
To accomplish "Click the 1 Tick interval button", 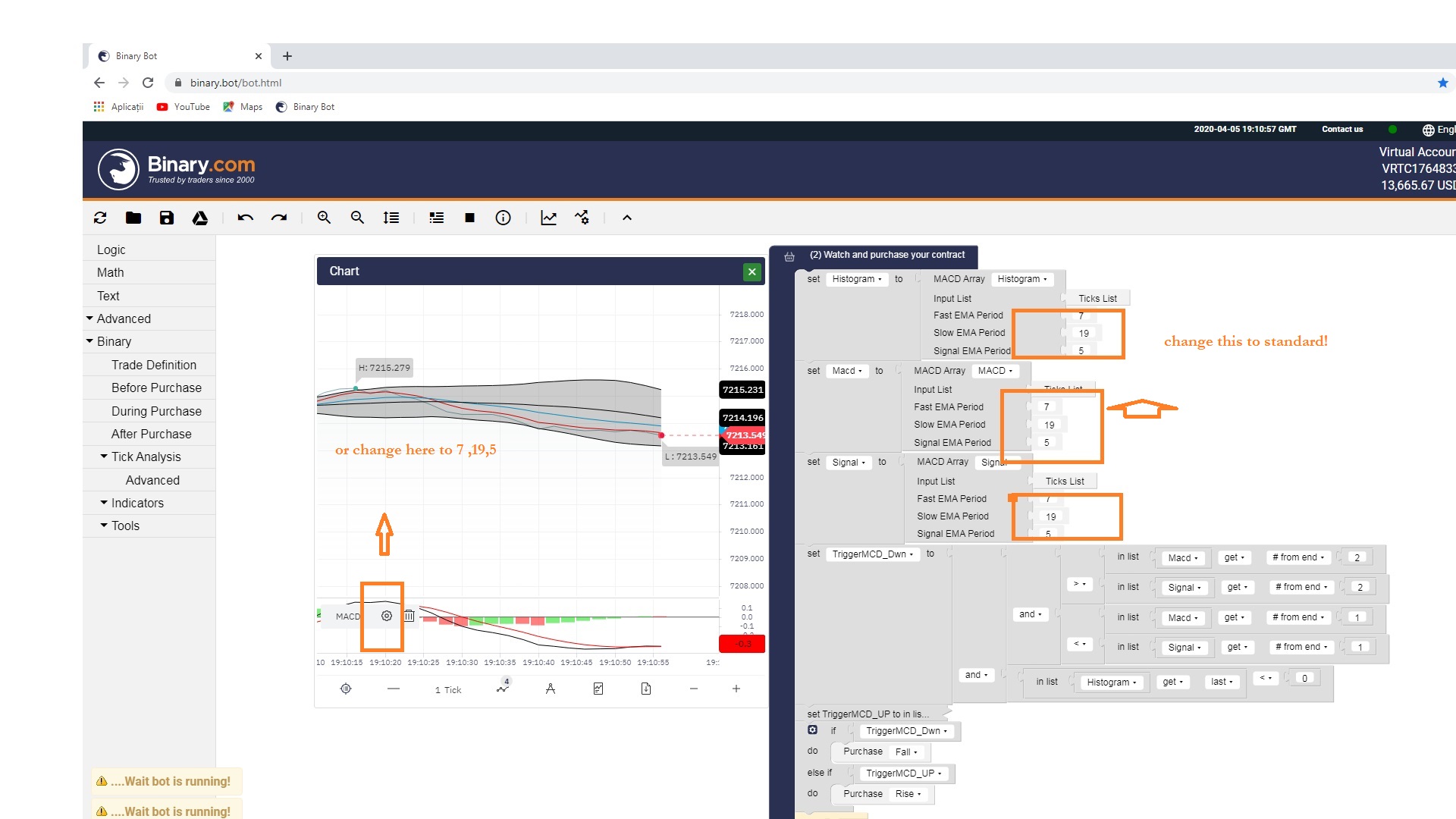I will pos(448,690).
